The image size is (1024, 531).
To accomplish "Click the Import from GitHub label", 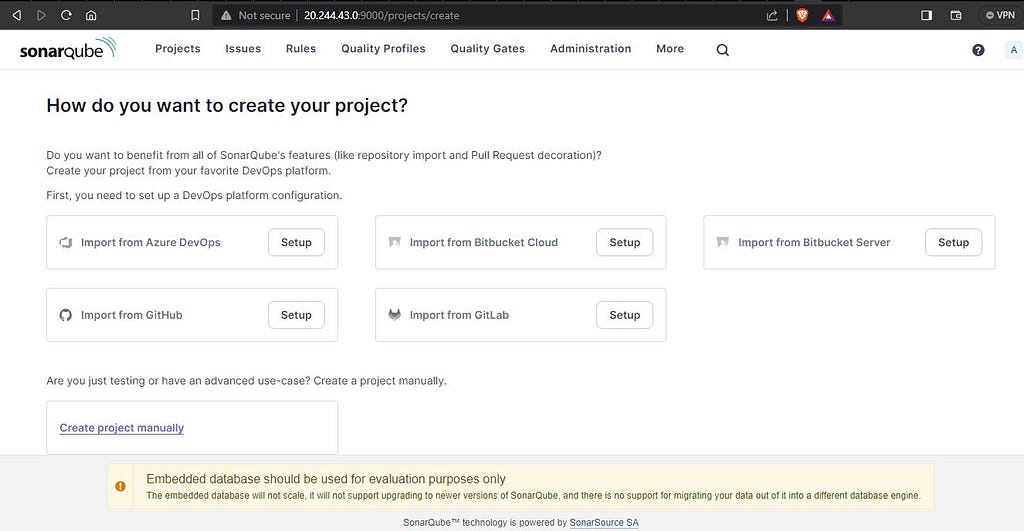I will [132, 315].
